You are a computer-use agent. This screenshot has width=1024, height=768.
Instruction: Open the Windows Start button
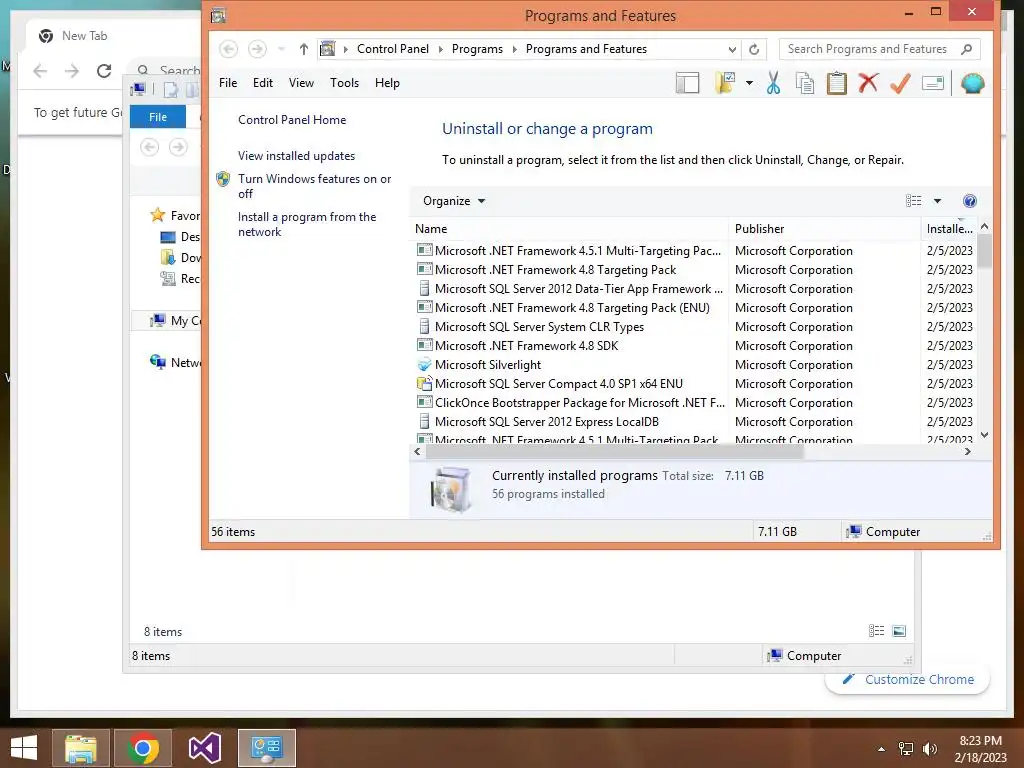pos(24,748)
